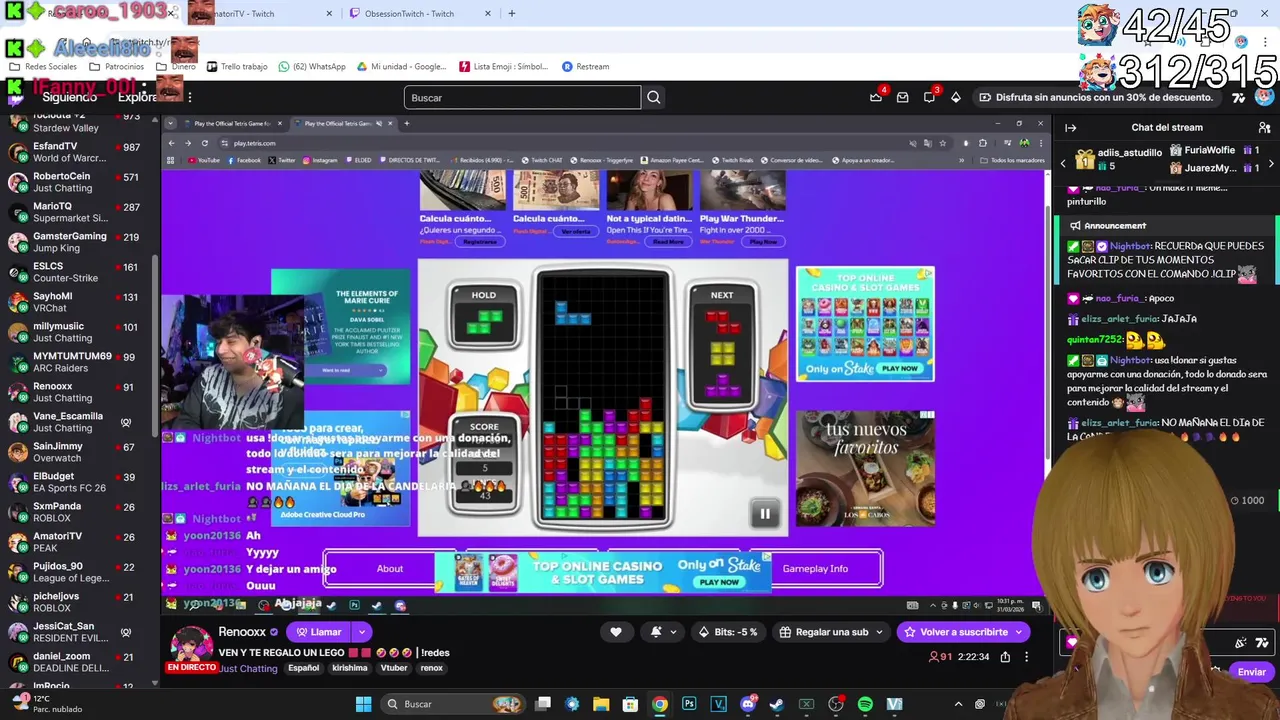Open Microsoft Store from the taskbar
The image size is (1280, 720).
click(x=630, y=704)
